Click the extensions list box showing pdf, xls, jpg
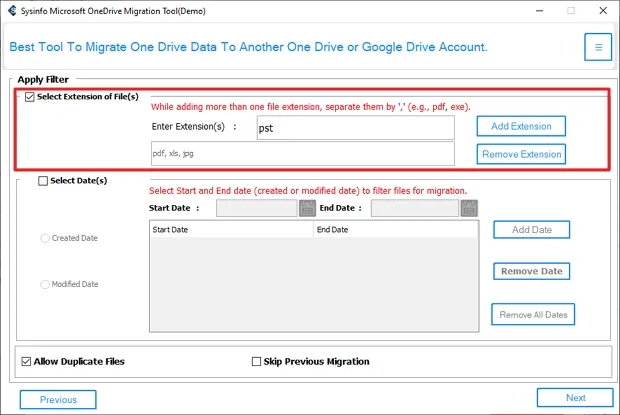The height and width of the screenshot is (415, 620). 301,153
